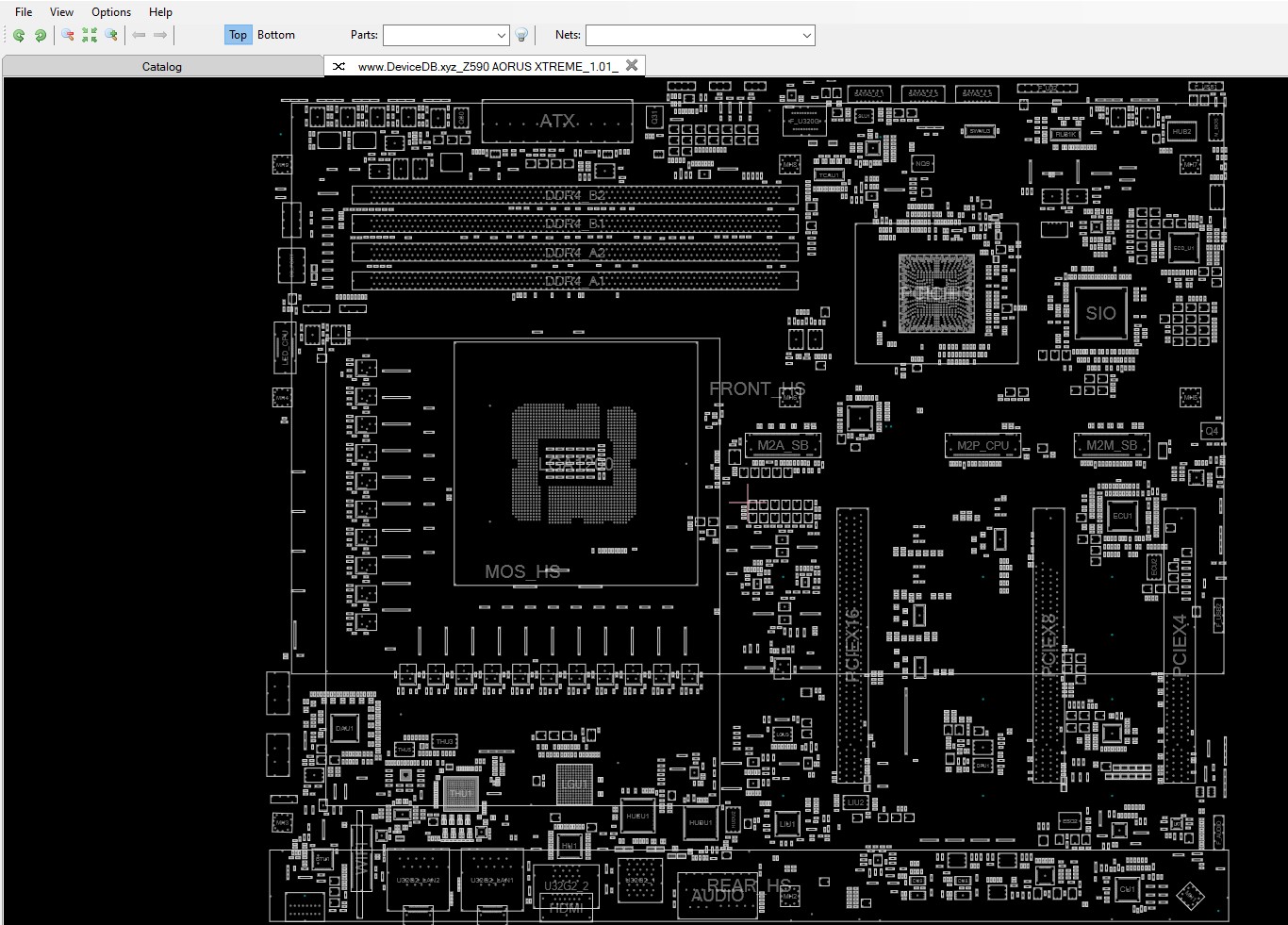Select the SIO chip on the board
Screen dimensions: 1288x925
pos(1100,314)
